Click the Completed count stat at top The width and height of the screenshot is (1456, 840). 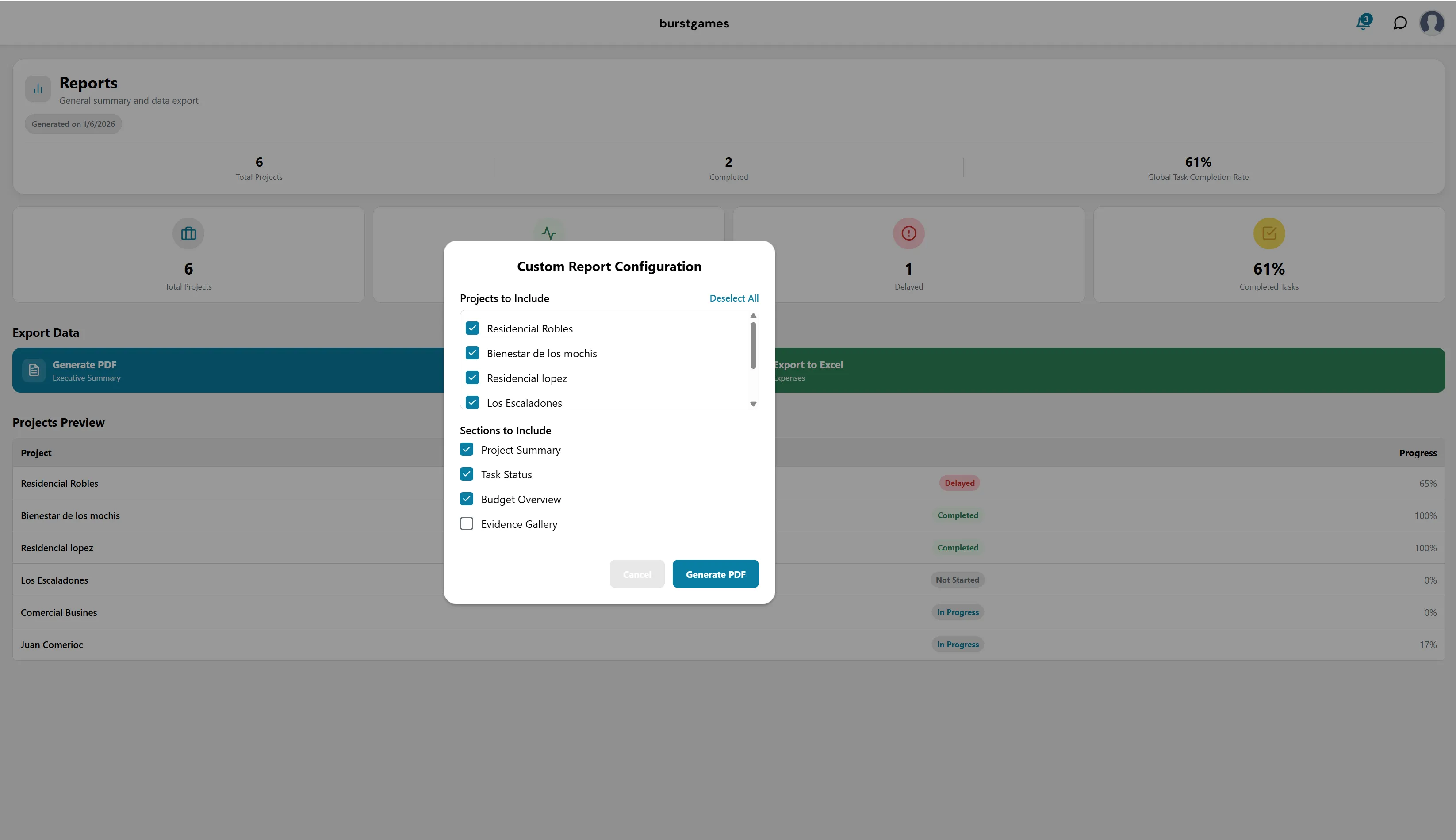click(x=728, y=168)
